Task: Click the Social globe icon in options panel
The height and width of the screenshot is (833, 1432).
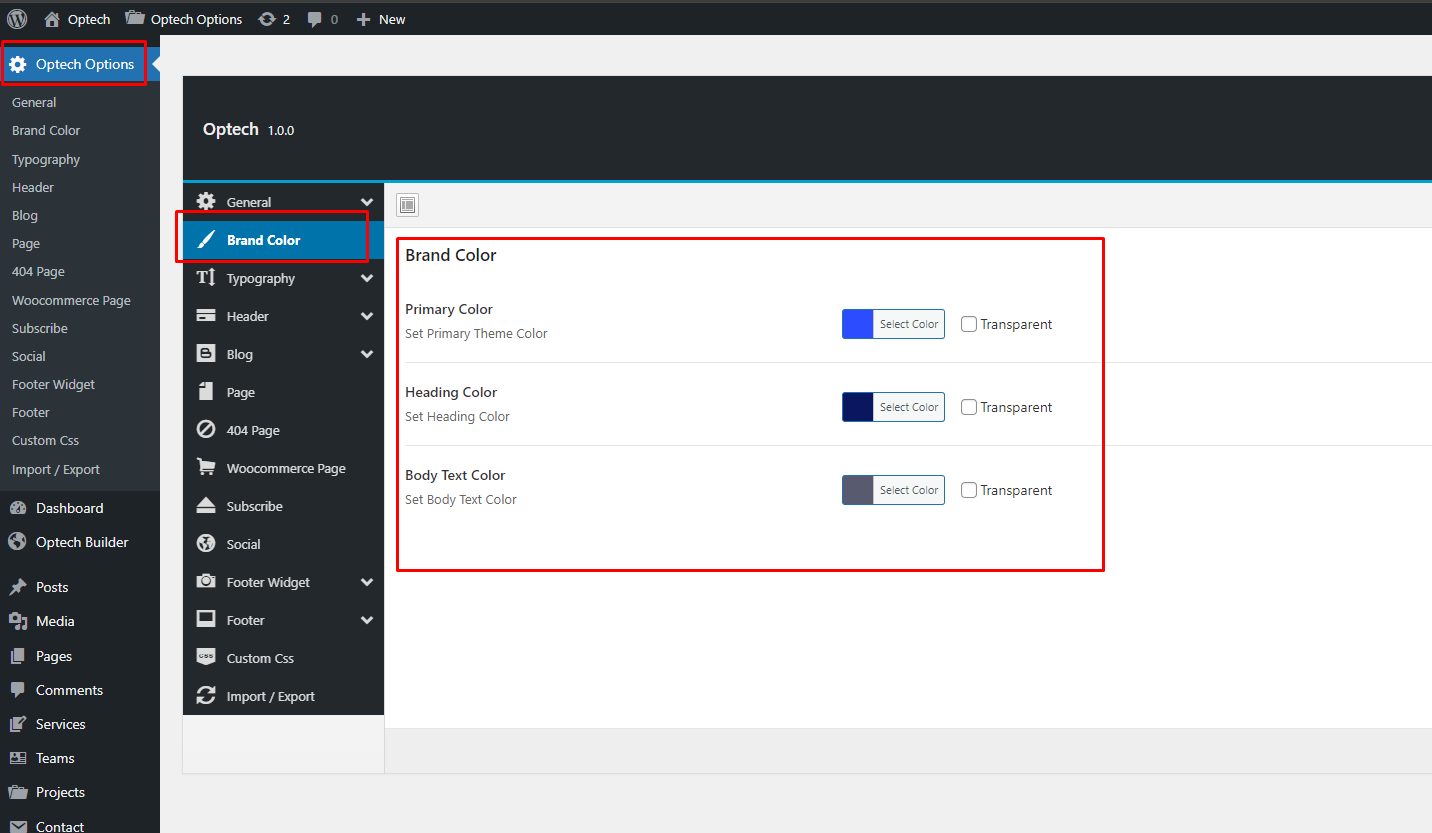Action: click(x=206, y=544)
